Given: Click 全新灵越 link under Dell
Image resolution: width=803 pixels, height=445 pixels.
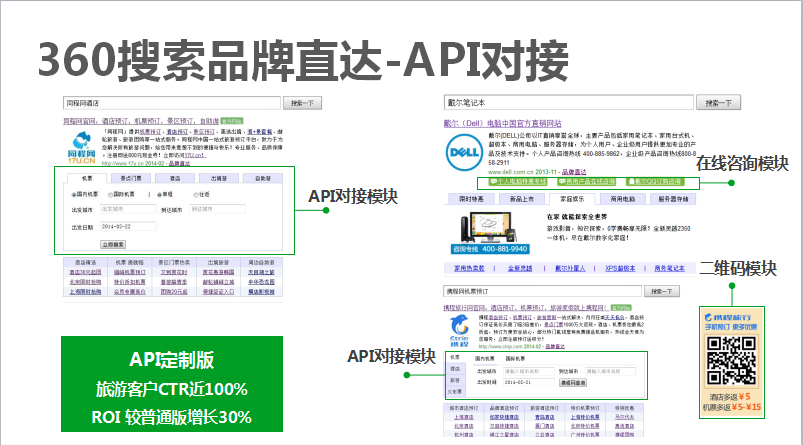Looking at the screenshot, I should pyautogui.click(x=520, y=268).
